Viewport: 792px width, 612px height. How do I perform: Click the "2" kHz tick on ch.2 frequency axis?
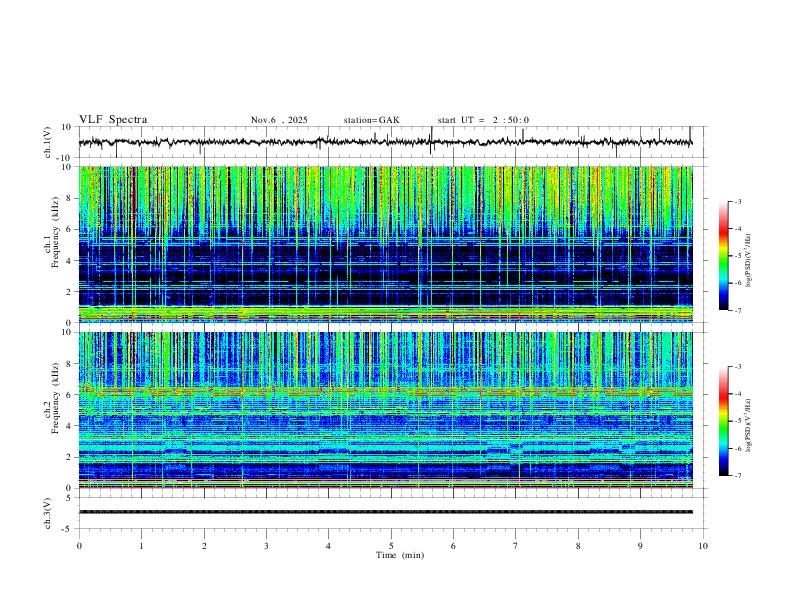pos(70,457)
